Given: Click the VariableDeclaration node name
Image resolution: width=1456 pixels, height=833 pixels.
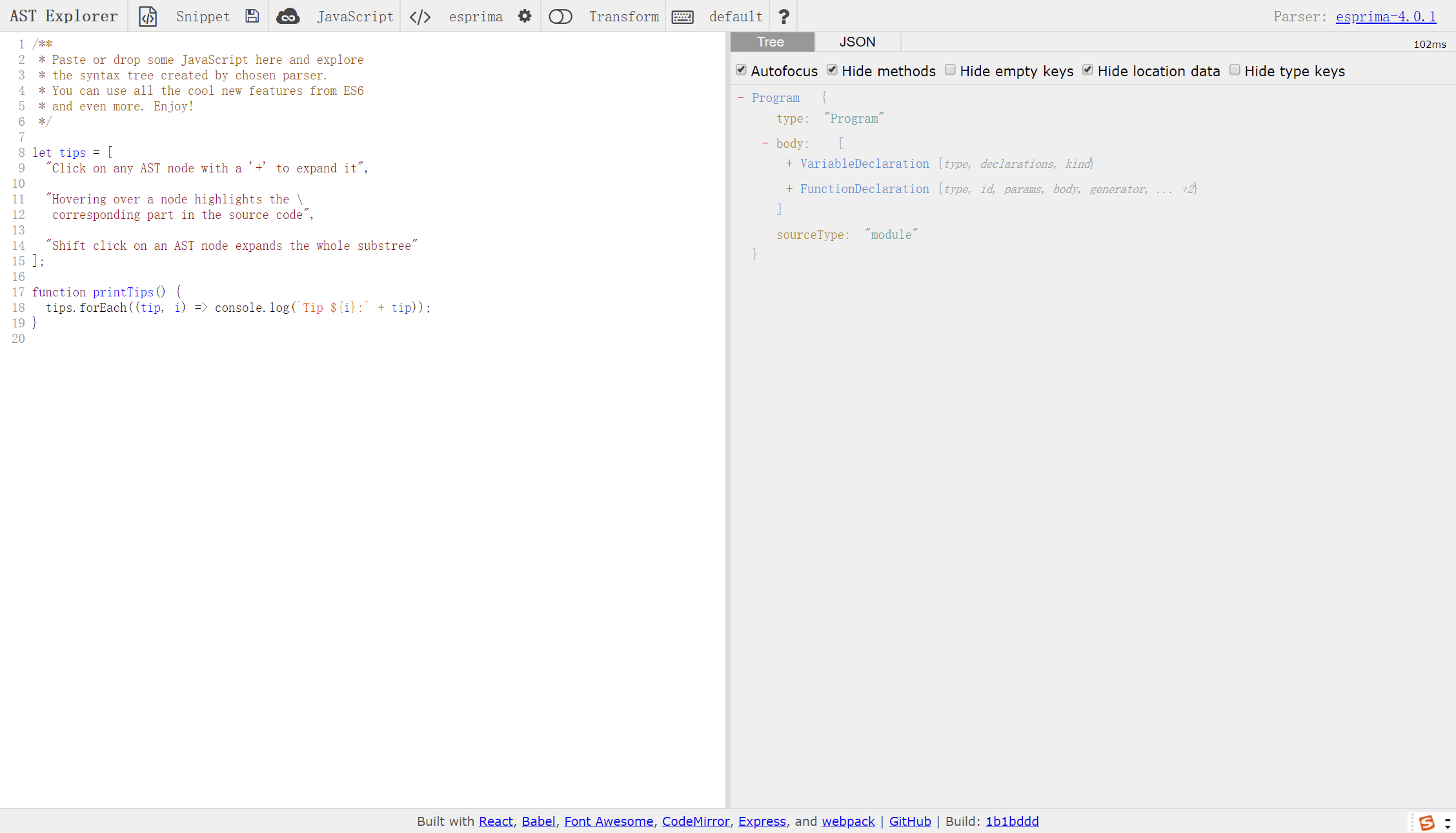Looking at the screenshot, I should pyautogui.click(x=864, y=164).
